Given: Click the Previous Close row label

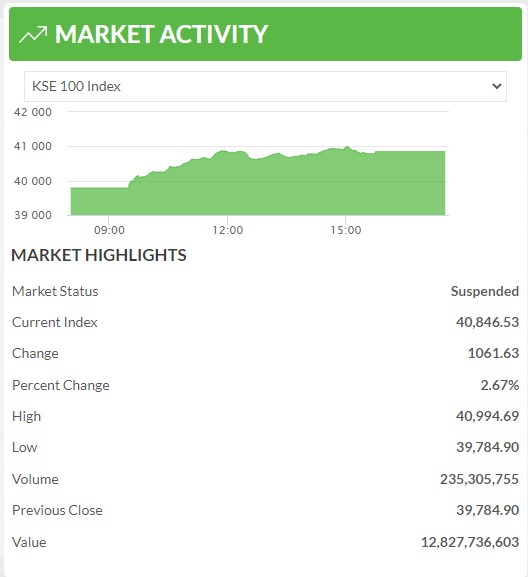Looking at the screenshot, I should (57, 510).
